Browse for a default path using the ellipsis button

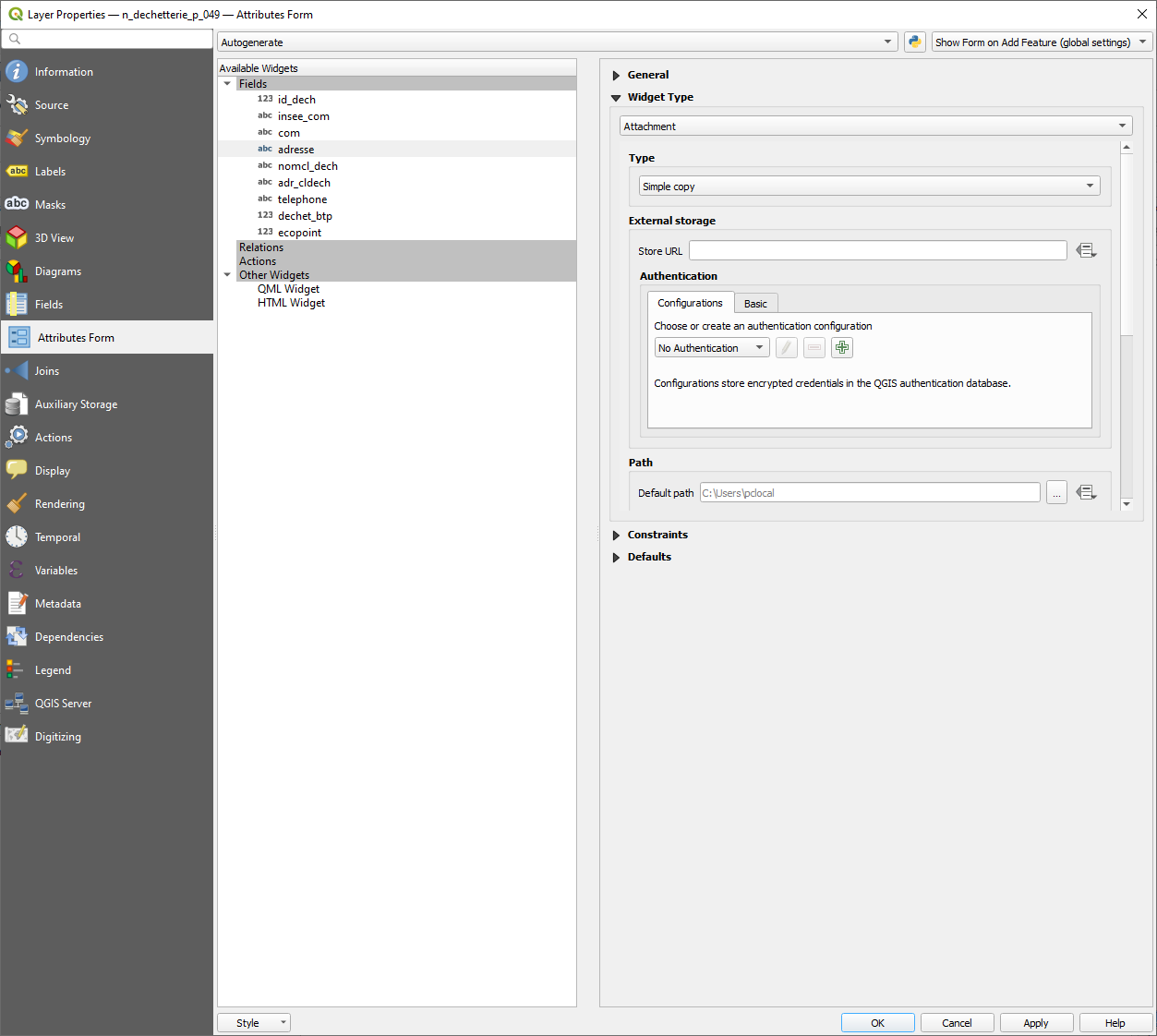pos(1055,492)
